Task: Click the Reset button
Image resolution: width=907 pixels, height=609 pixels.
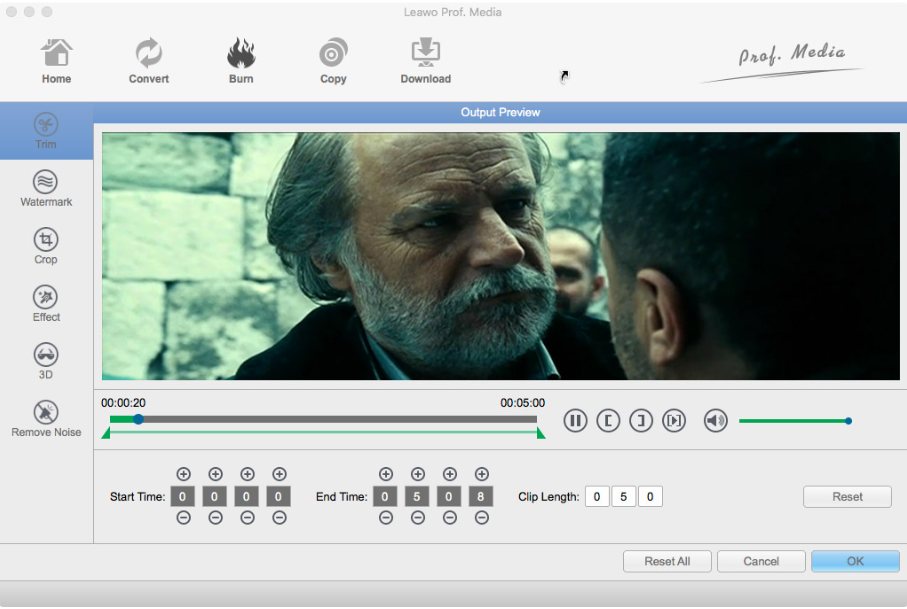Action: tap(847, 497)
